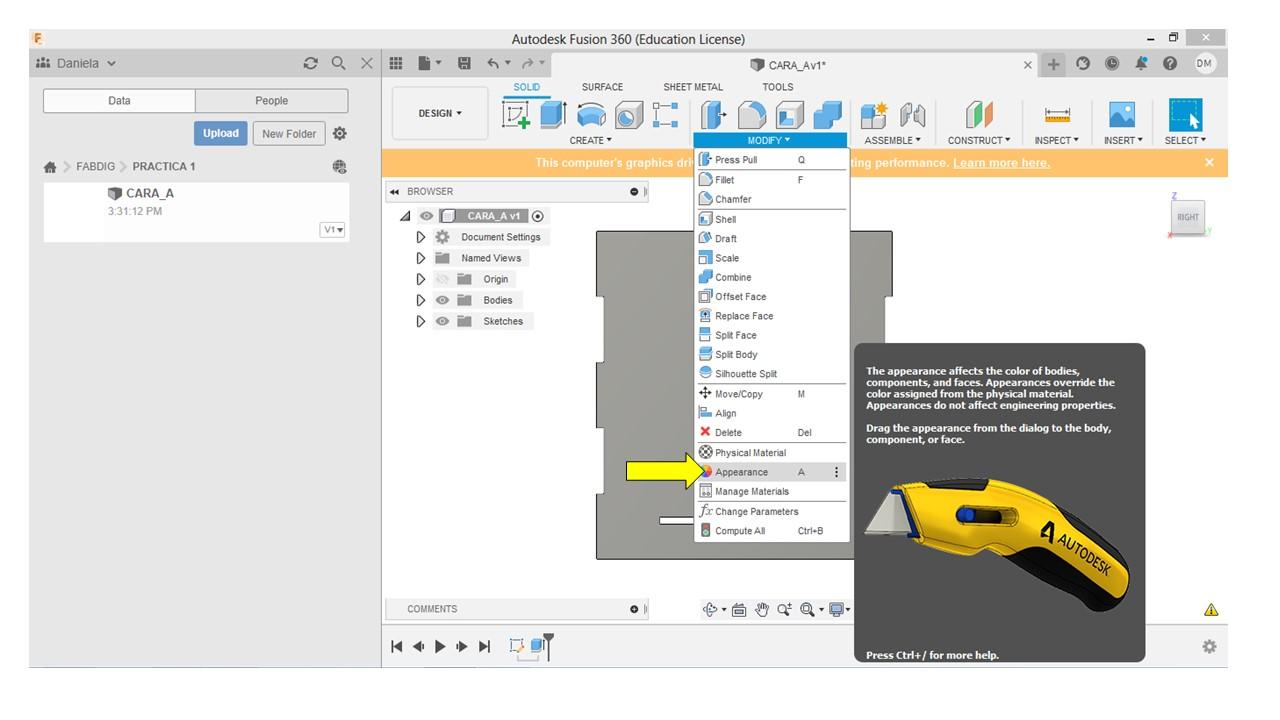The image size is (1280, 720).
Task: Activate the Select tool icon
Action: [x=1185, y=115]
